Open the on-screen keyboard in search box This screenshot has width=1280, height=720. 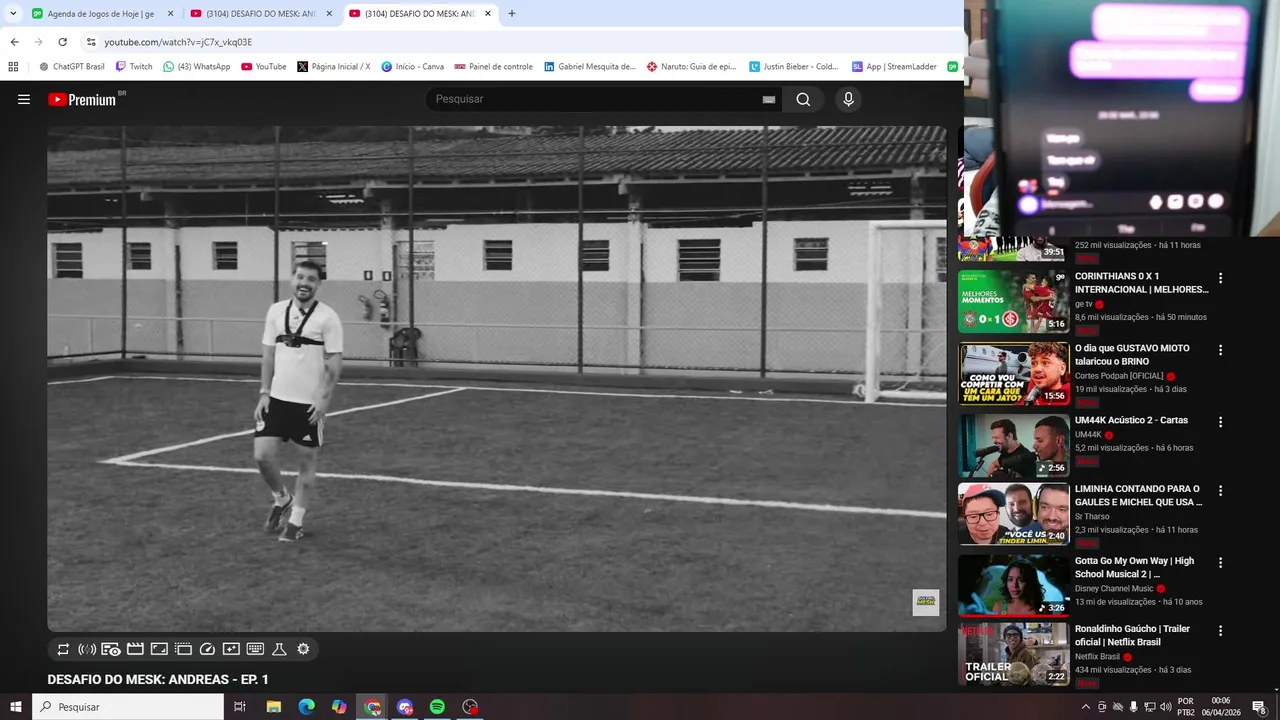coord(768,99)
